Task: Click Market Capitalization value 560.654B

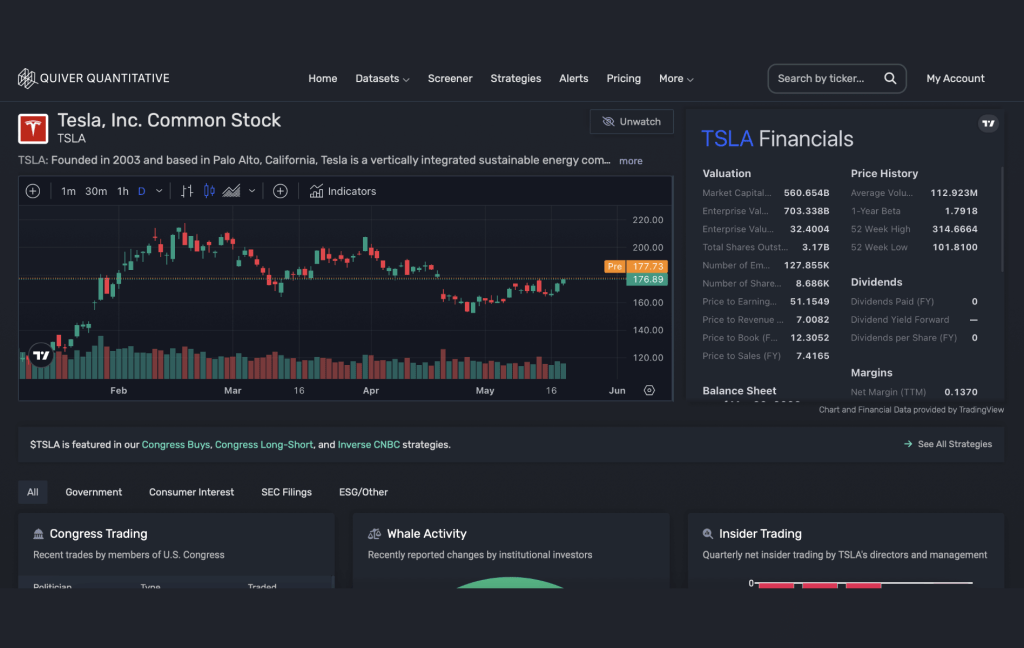Action: point(807,193)
